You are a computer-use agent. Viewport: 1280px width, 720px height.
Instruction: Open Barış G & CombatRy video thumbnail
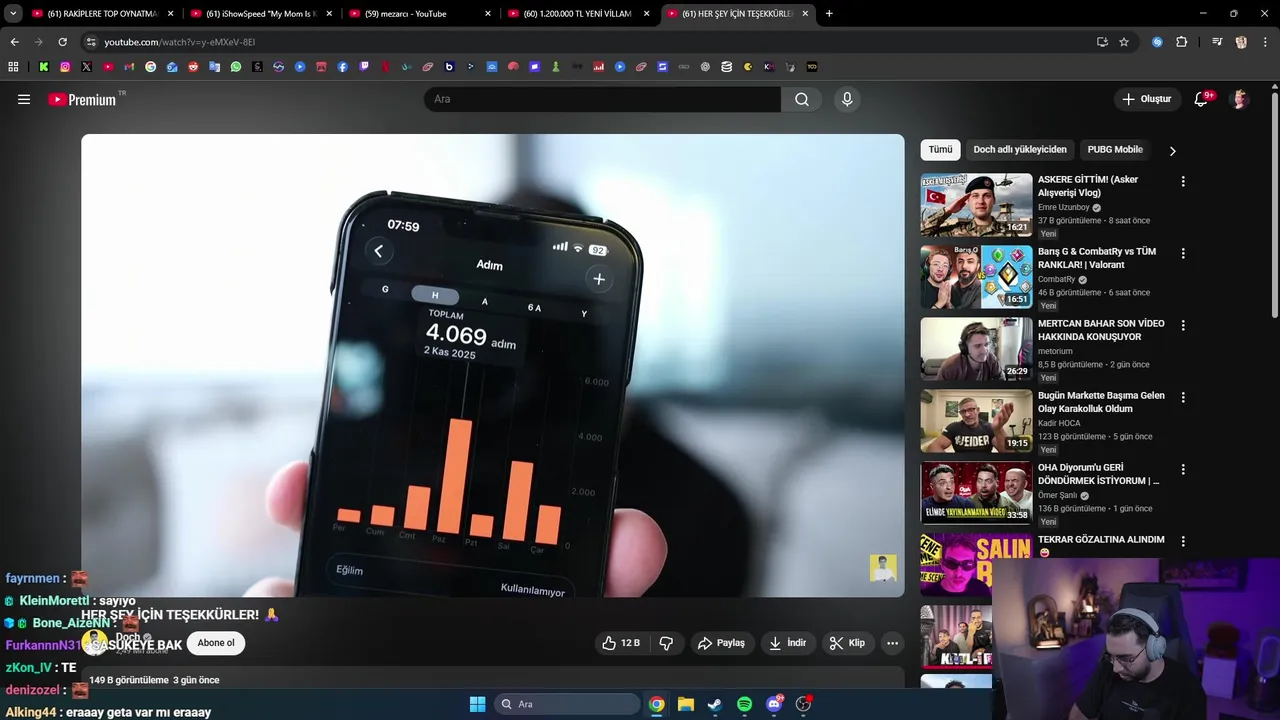[x=976, y=277]
